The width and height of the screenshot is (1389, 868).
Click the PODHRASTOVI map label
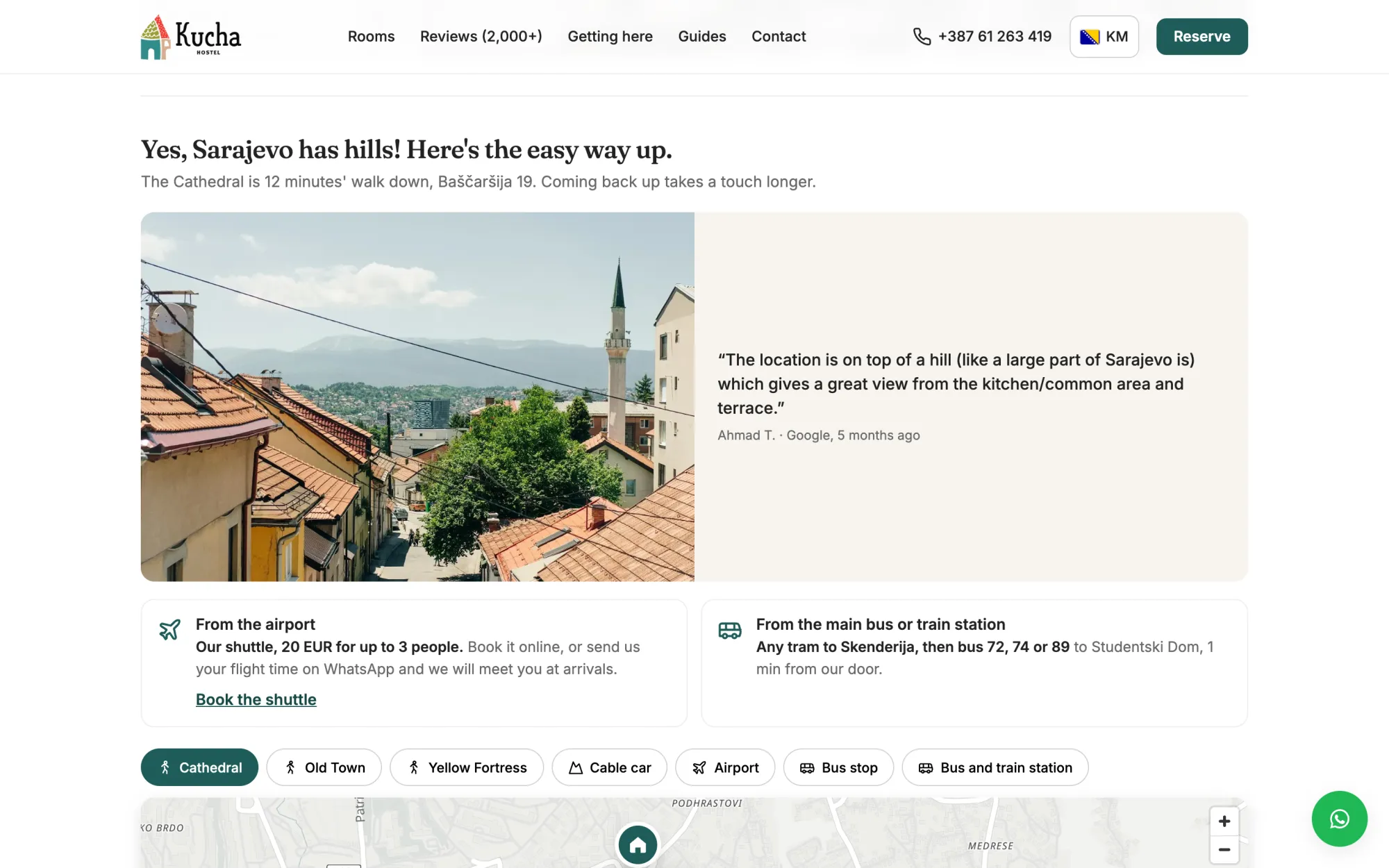click(x=707, y=803)
